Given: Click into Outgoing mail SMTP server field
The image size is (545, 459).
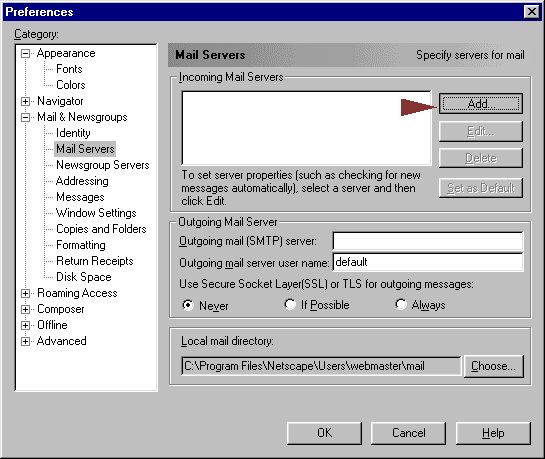Looking at the screenshot, I should tap(428, 241).
